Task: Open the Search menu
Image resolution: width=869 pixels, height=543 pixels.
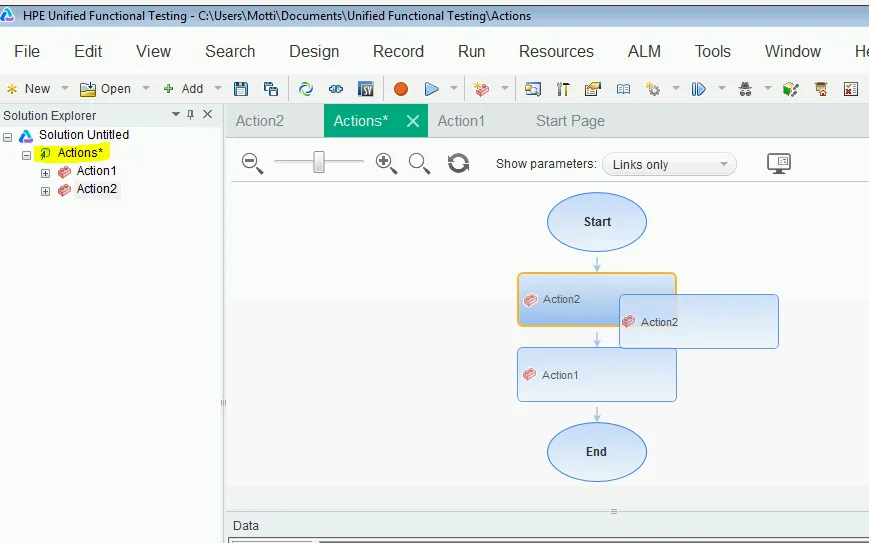Action: click(x=230, y=52)
